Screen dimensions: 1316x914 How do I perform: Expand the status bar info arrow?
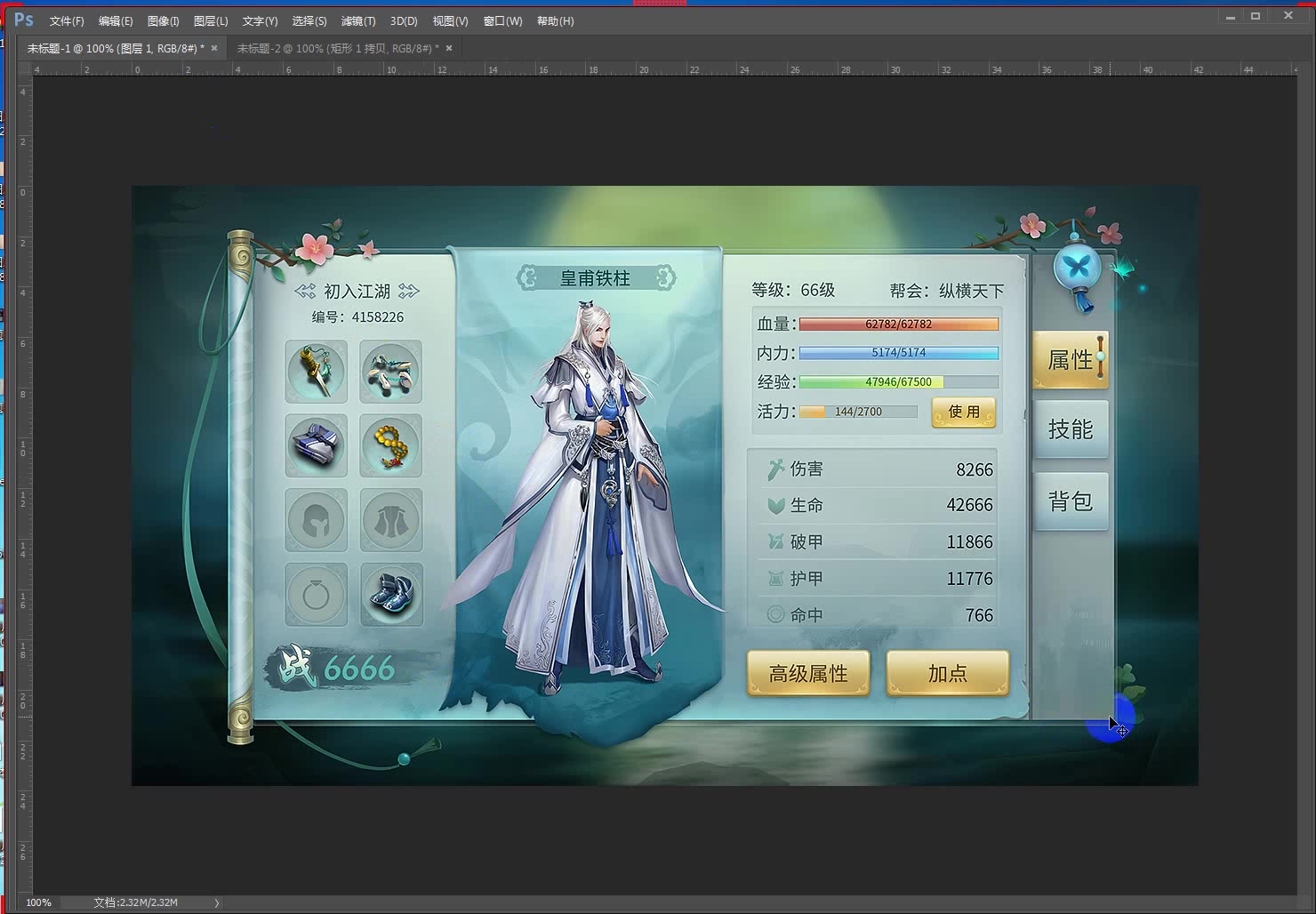pyautogui.click(x=216, y=902)
